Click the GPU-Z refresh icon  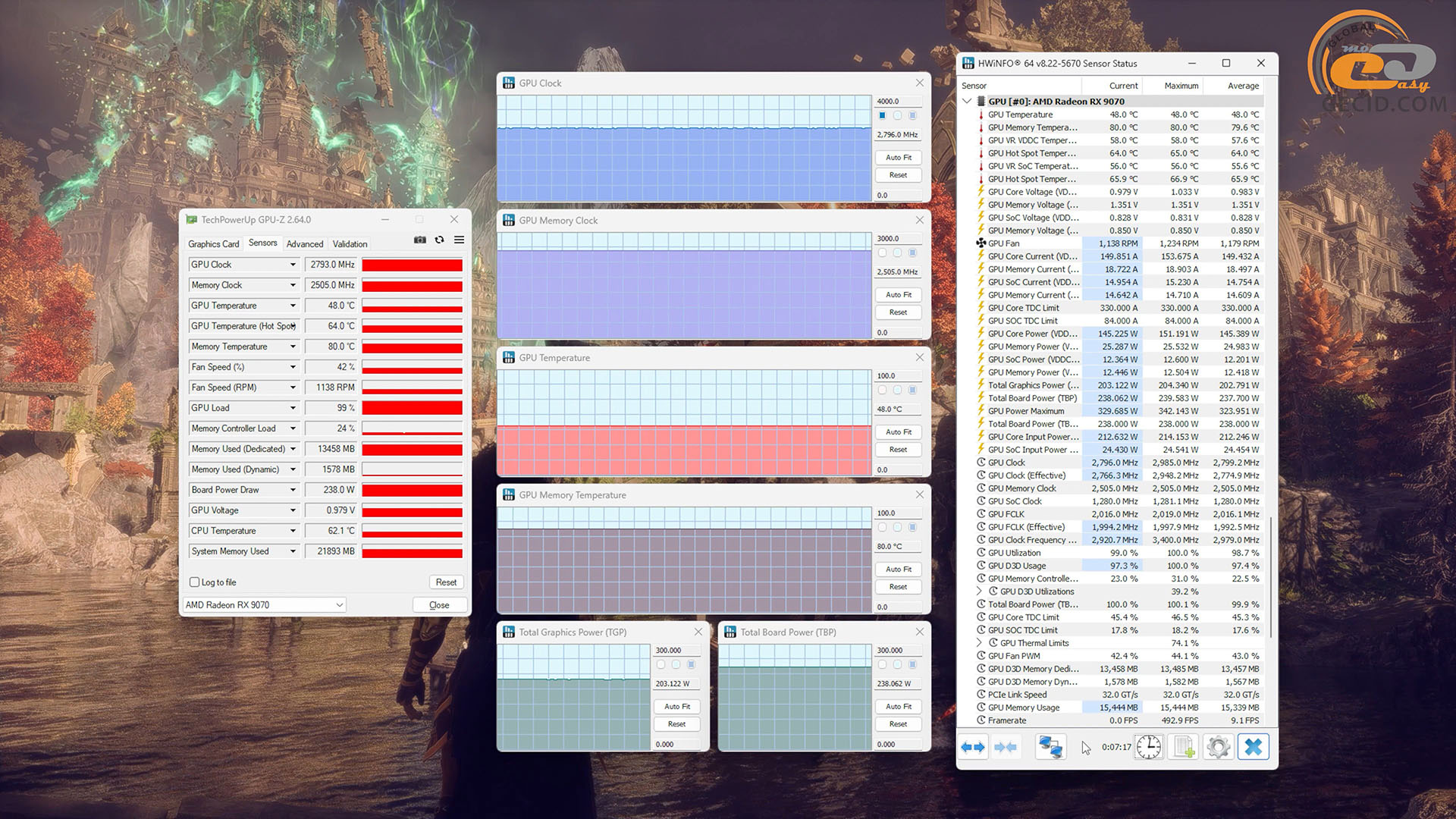(x=439, y=240)
